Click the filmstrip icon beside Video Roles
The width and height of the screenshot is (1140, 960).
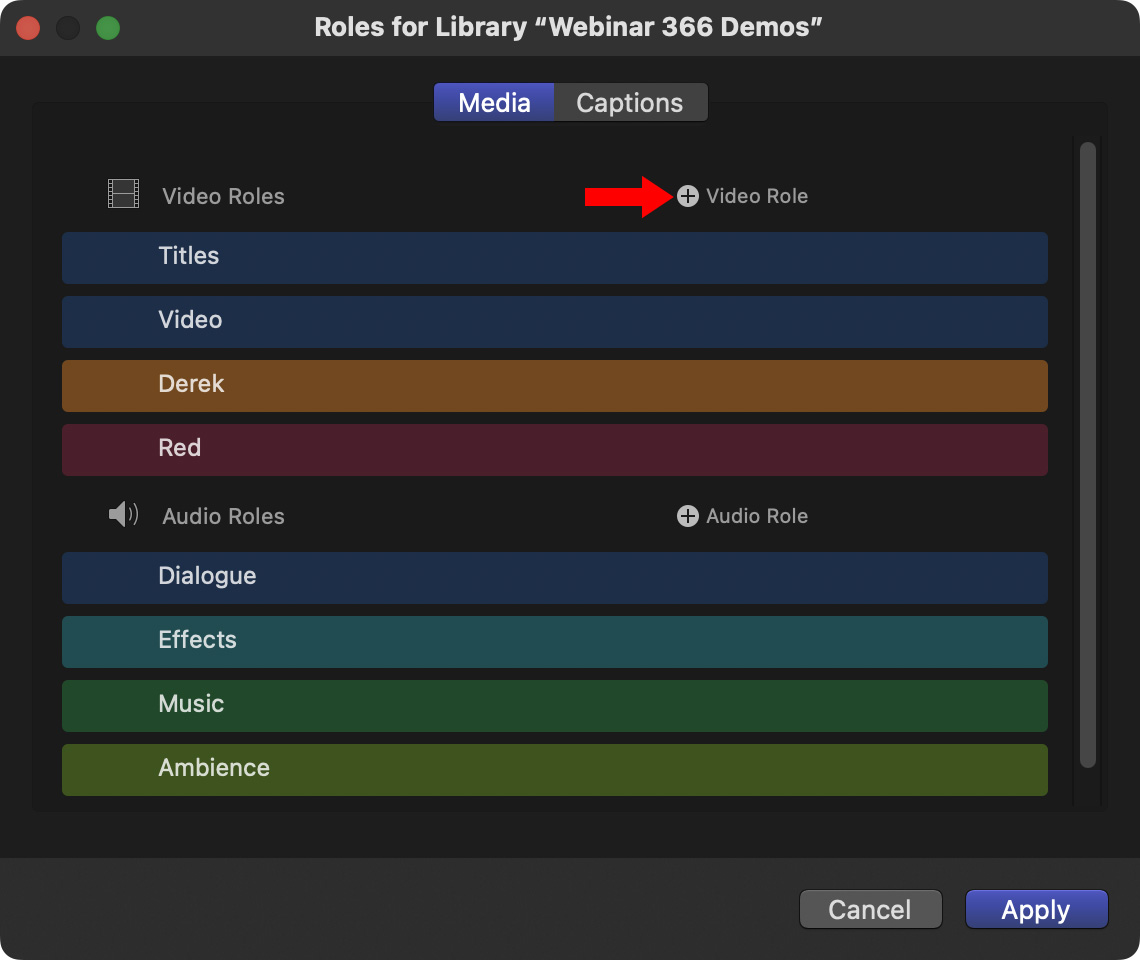(123, 194)
